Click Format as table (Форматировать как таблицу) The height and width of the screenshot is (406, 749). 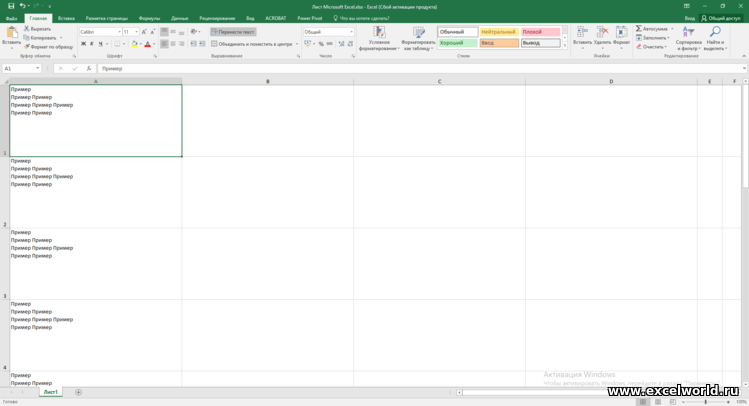[418, 38]
